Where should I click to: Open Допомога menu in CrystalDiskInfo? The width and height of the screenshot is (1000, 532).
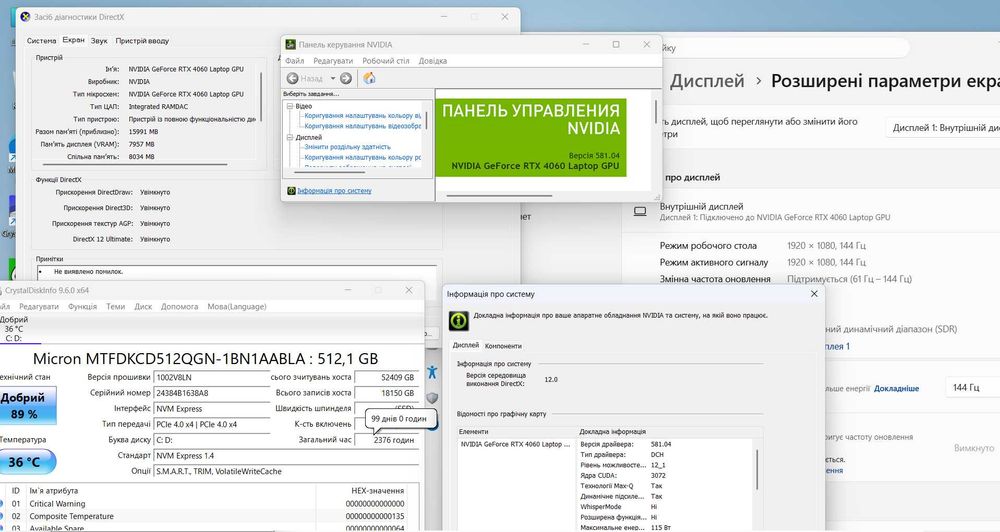click(x=179, y=307)
